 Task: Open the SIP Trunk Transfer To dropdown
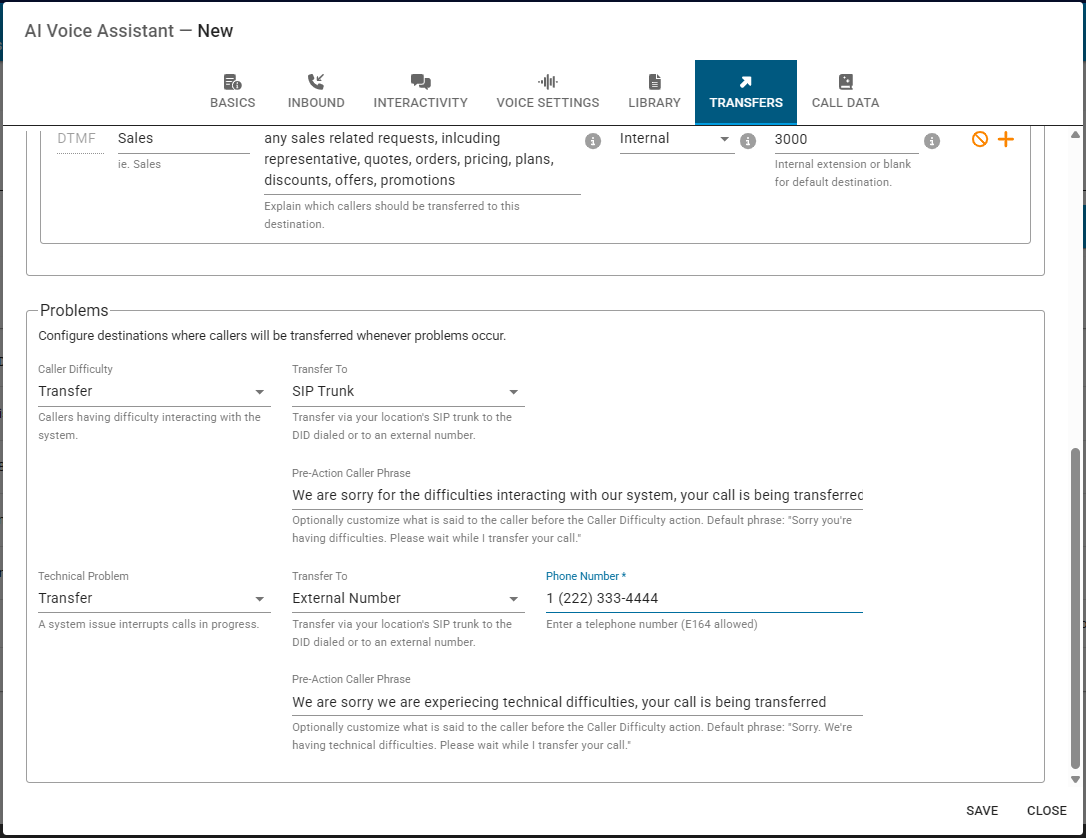click(x=407, y=392)
